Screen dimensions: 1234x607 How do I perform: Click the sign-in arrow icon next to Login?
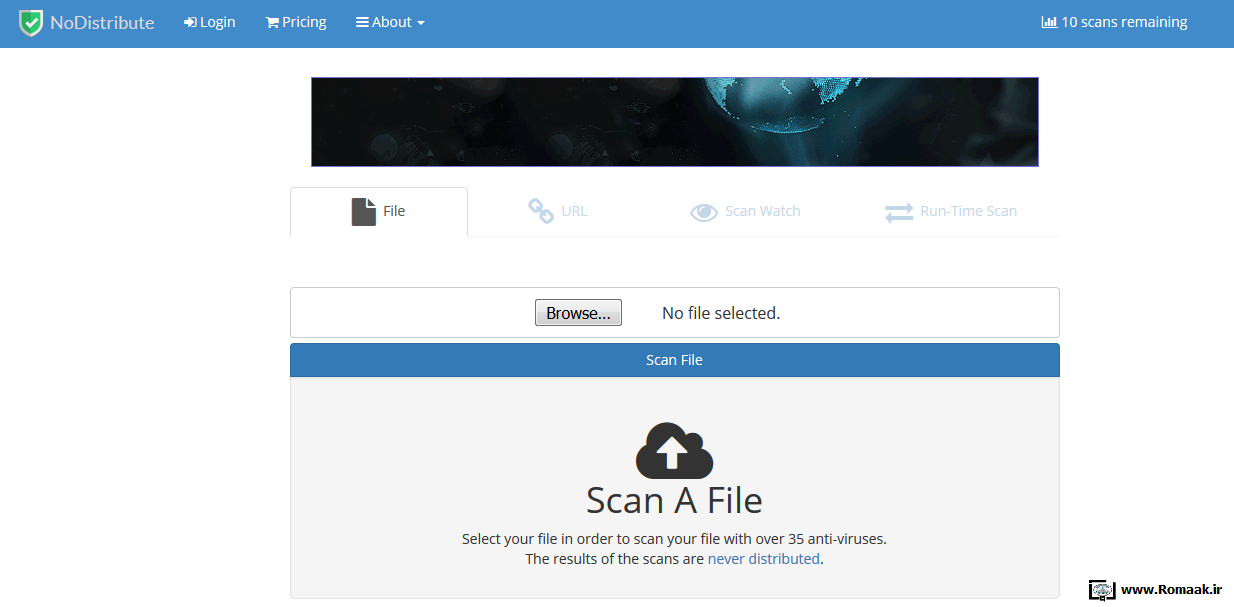pyautogui.click(x=191, y=22)
